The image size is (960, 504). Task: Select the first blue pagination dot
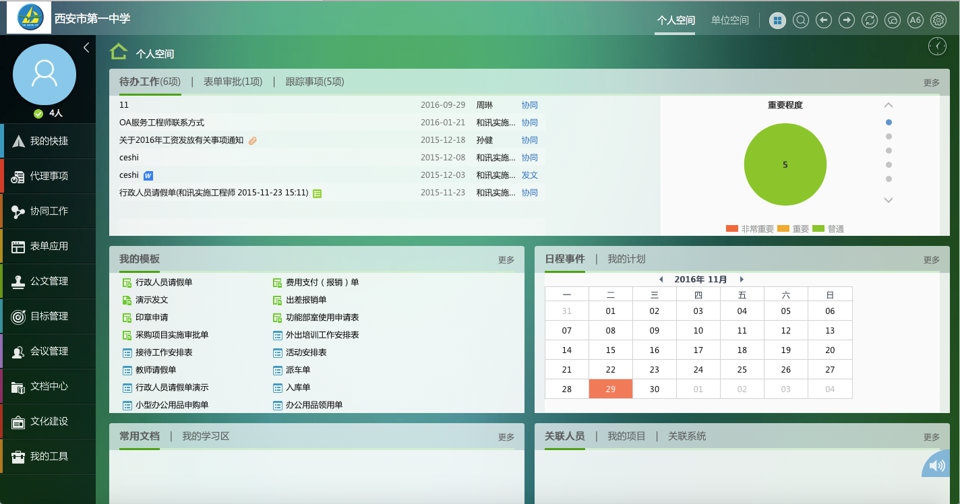point(888,122)
